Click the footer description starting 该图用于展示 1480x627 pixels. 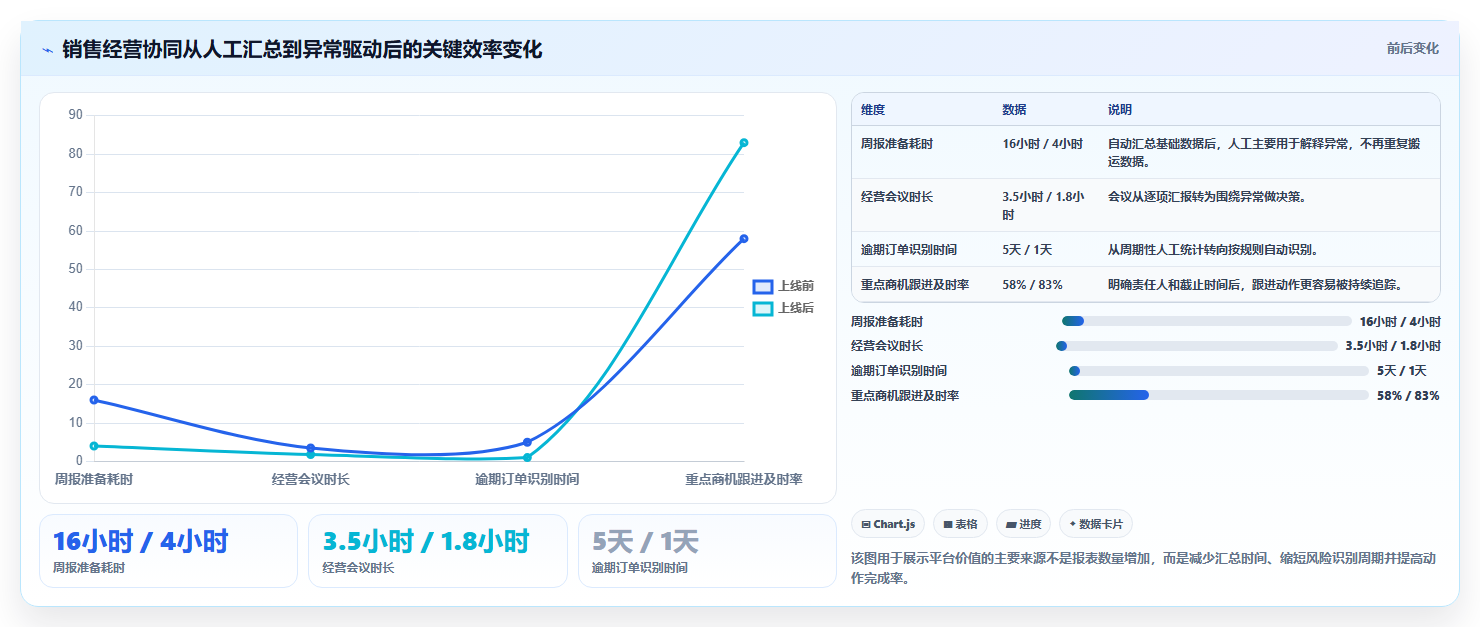[x=1143, y=568]
